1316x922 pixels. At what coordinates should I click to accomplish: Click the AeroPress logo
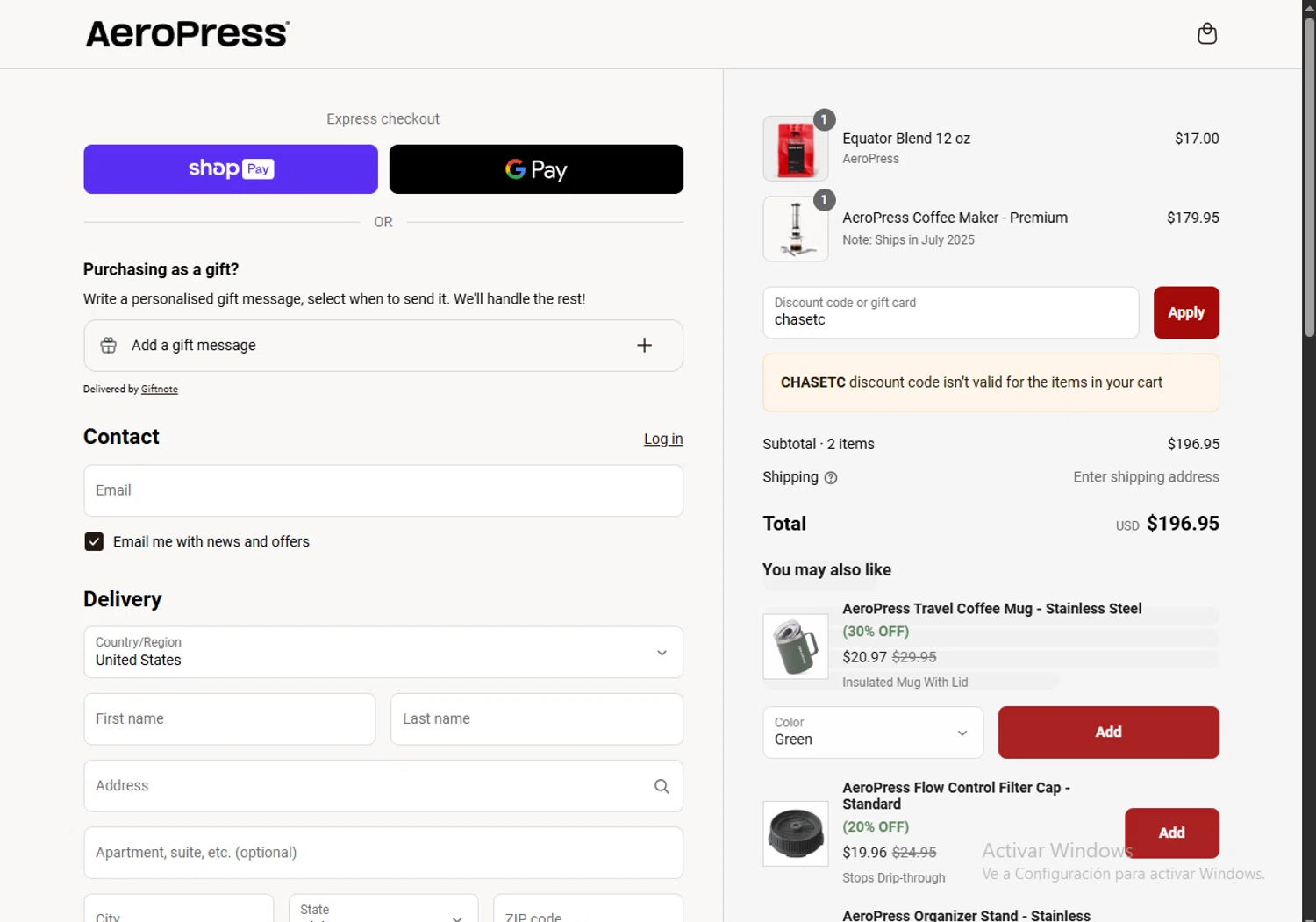point(188,34)
